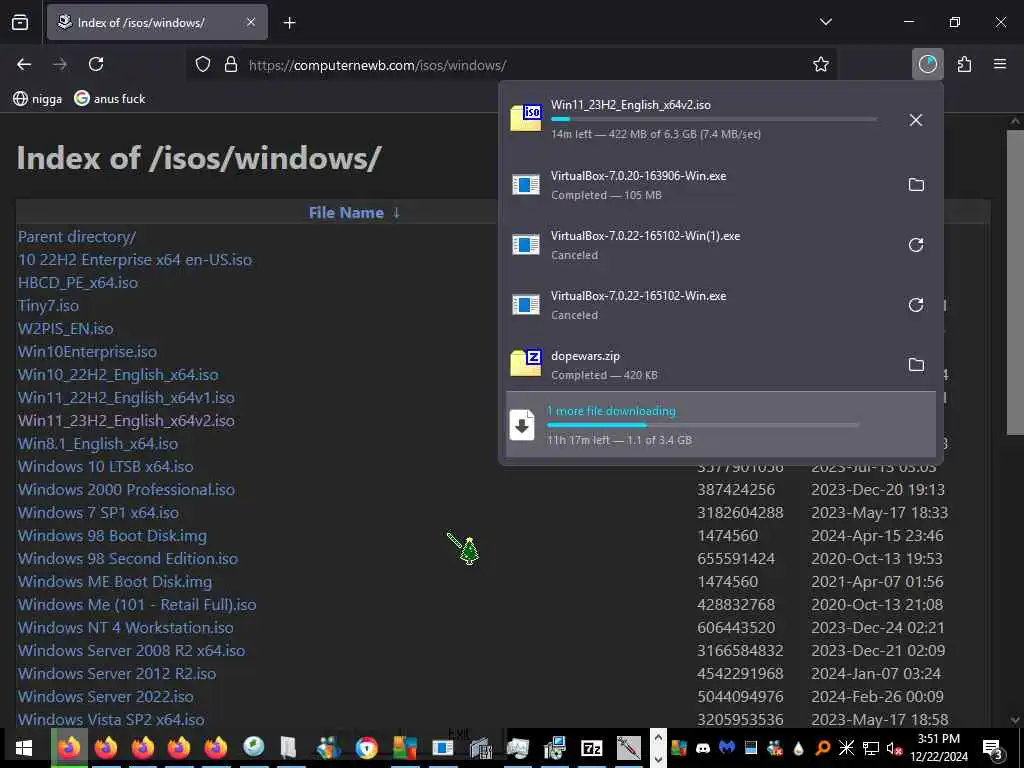The width and height of the screenshot is (1024, 768).
Task: Download HBCD_PE_x64.iso
Action: click(78, 283)
